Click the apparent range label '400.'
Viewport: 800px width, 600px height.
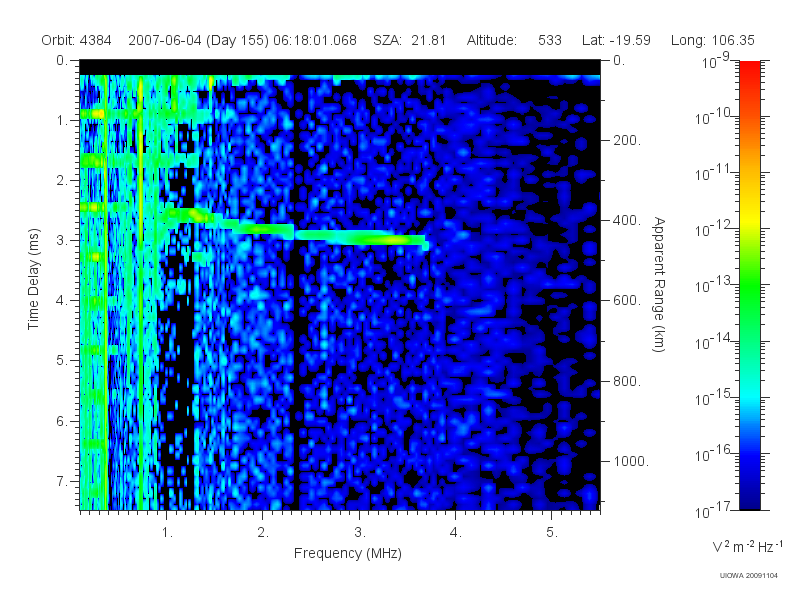click(x=627, y=220)
